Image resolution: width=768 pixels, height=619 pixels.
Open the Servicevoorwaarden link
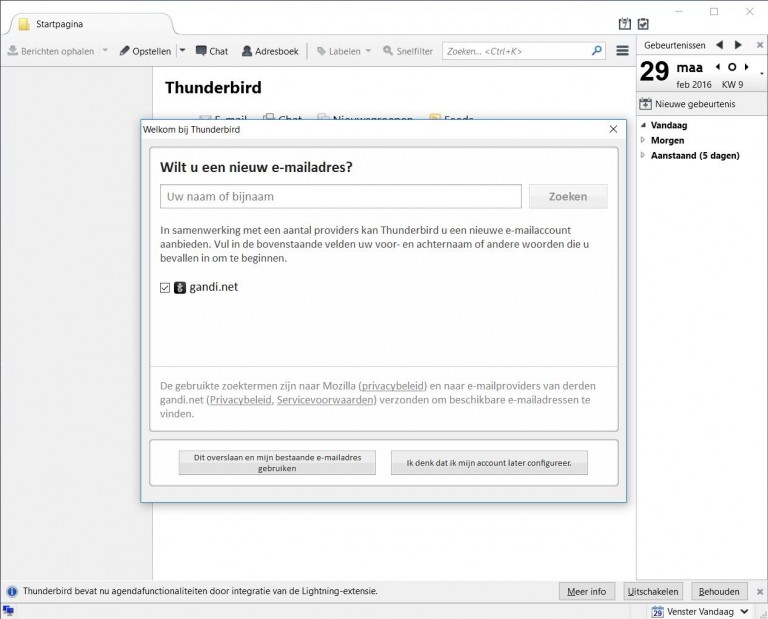(325, 400)
